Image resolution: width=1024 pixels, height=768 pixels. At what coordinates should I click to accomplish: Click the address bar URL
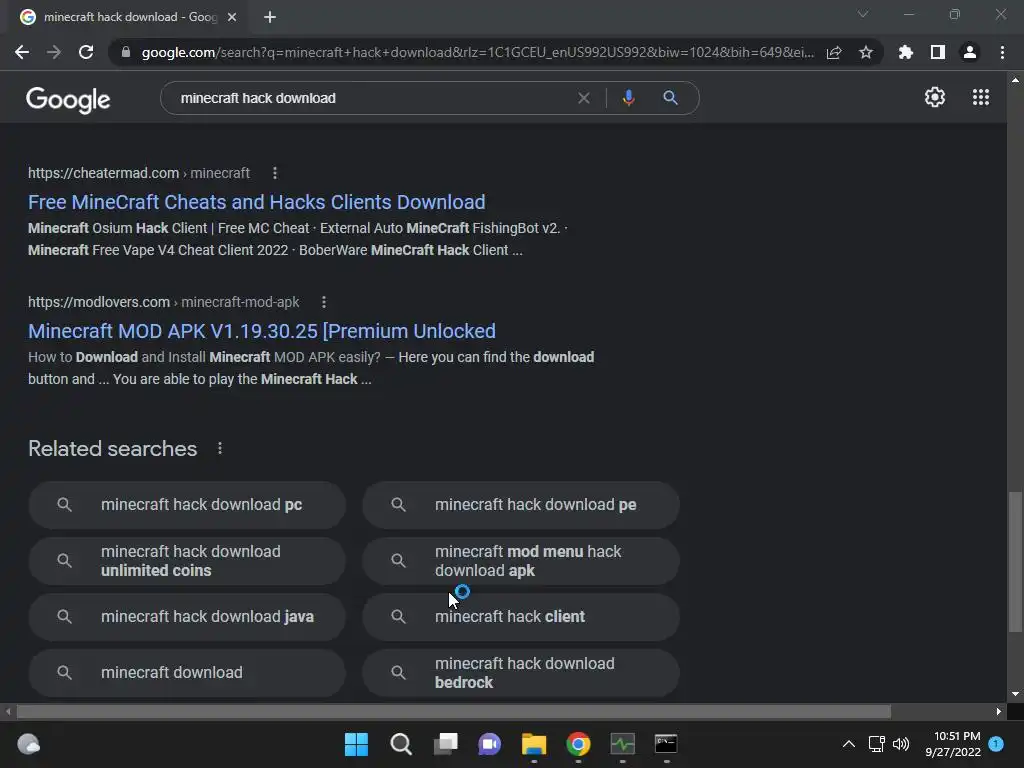click(478, 52)
